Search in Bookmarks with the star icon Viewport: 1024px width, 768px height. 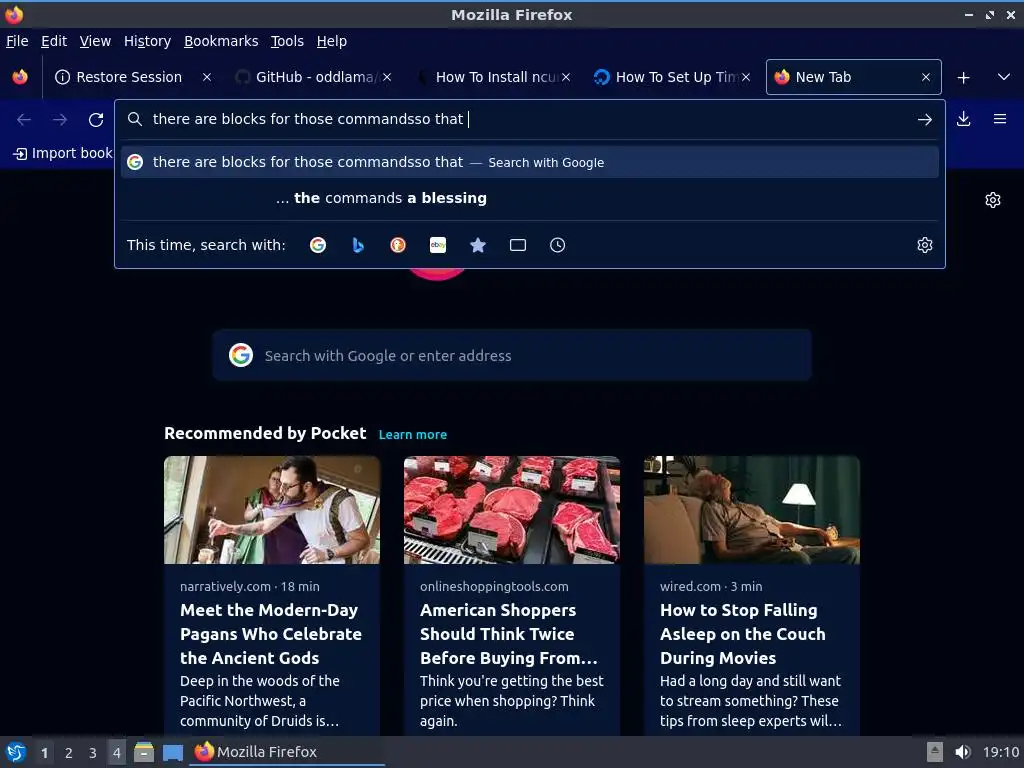tap(478, 245)
